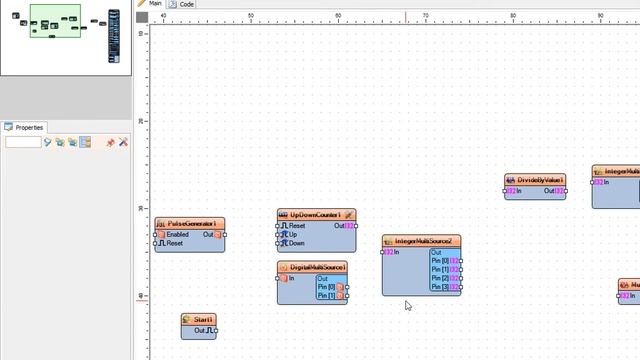Click the DigitalMultiSource1 header icon

pyautogui.click(x=283, y=267)
